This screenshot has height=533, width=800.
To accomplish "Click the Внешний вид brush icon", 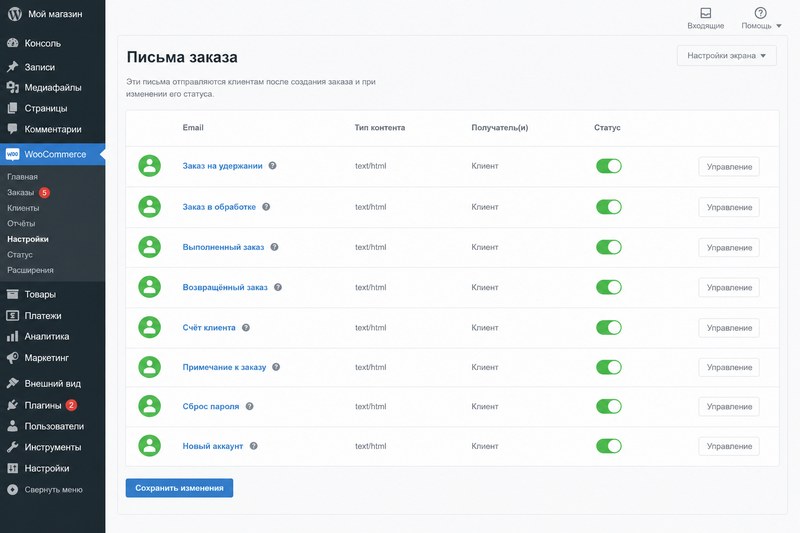I will pos(13,383).
